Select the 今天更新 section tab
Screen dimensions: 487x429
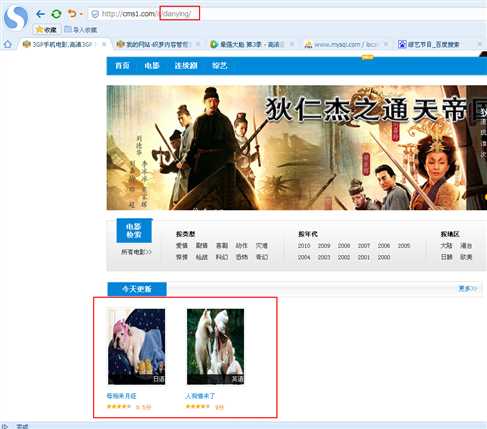(137, 289)
